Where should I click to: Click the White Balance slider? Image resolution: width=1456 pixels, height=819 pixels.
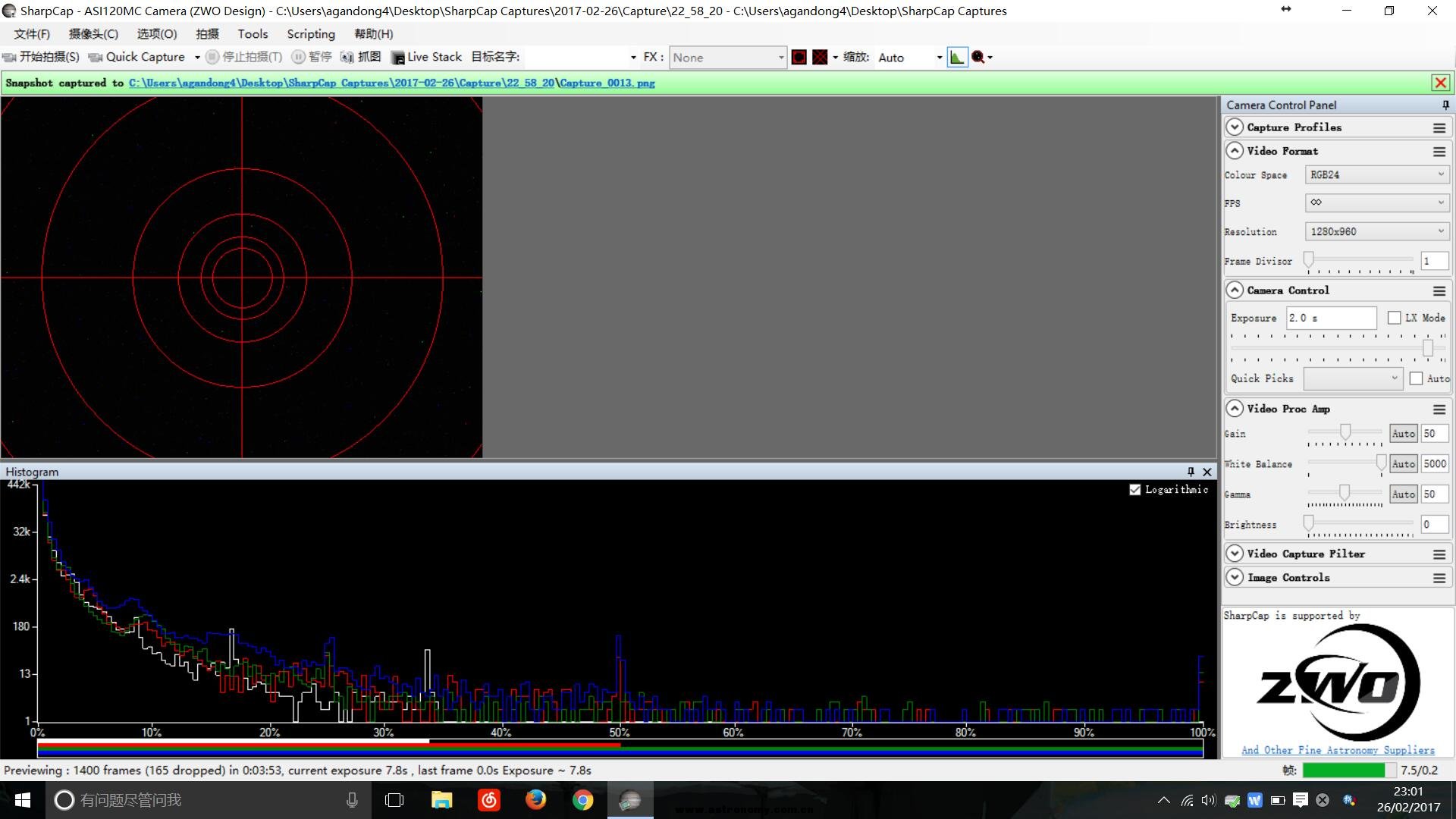[1346, 463]
